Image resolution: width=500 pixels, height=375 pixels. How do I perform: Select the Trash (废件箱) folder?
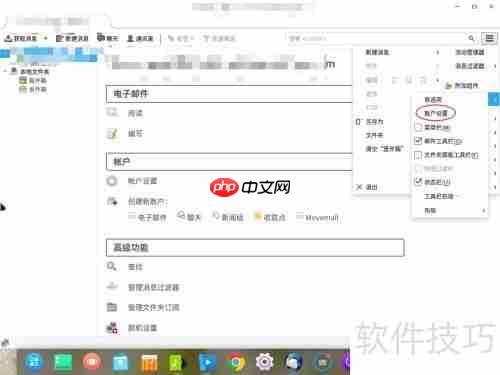pyautogui.click(x=33, y=80)
